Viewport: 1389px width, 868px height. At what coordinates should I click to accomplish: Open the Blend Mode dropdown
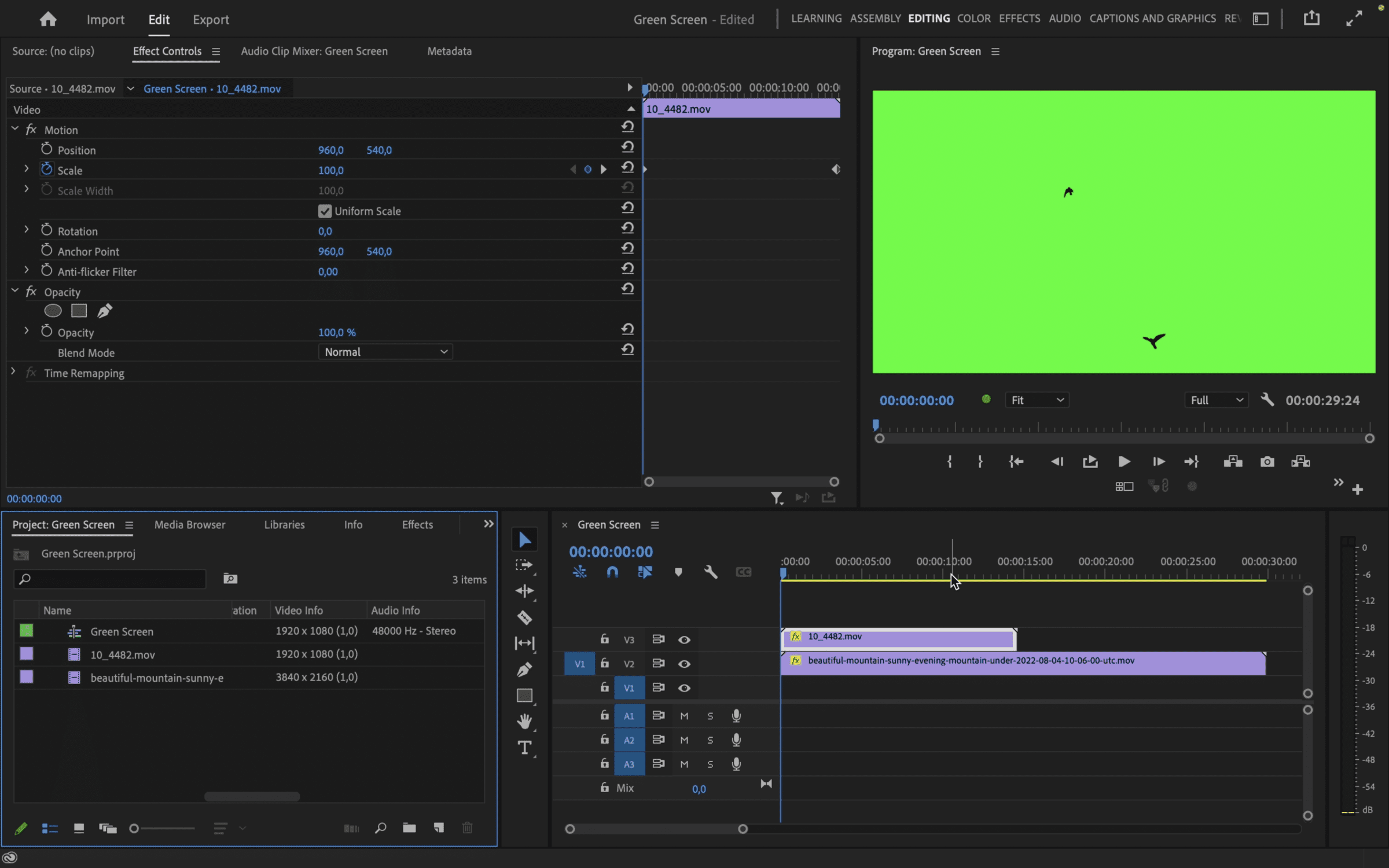pyautogui.click(x=385, y=352)
